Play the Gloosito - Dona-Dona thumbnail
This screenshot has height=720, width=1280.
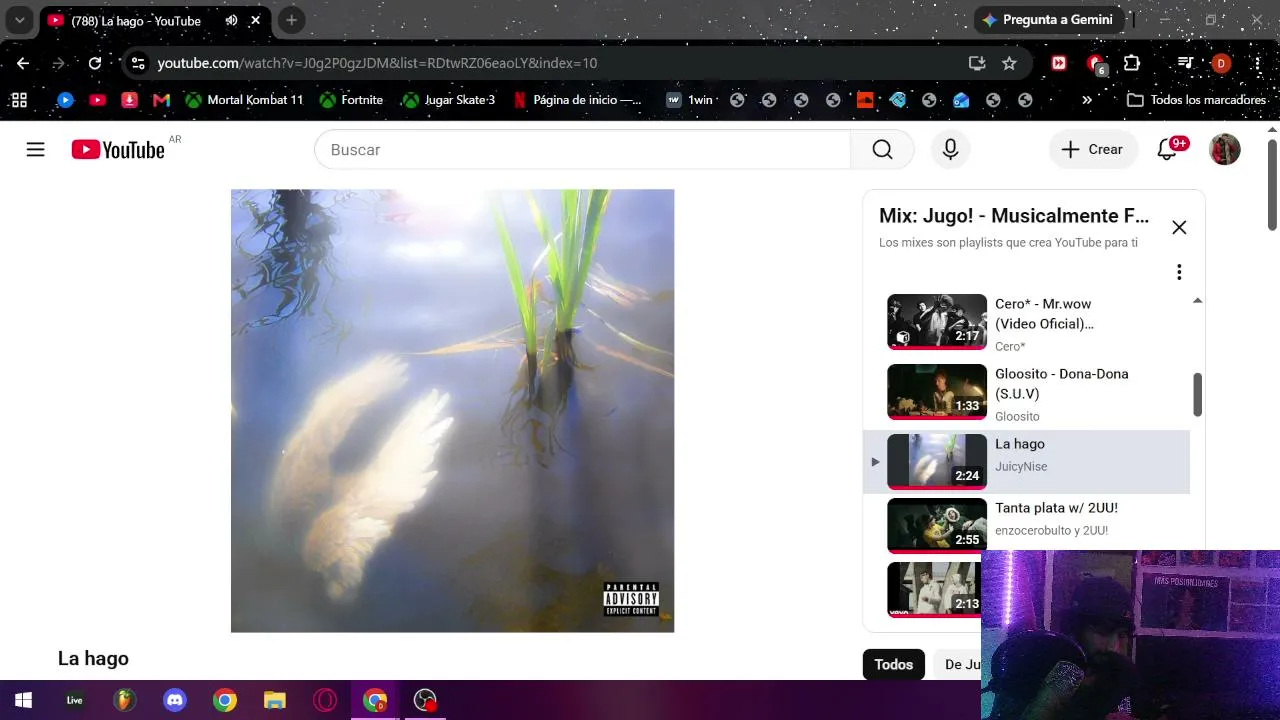point(937,392)
